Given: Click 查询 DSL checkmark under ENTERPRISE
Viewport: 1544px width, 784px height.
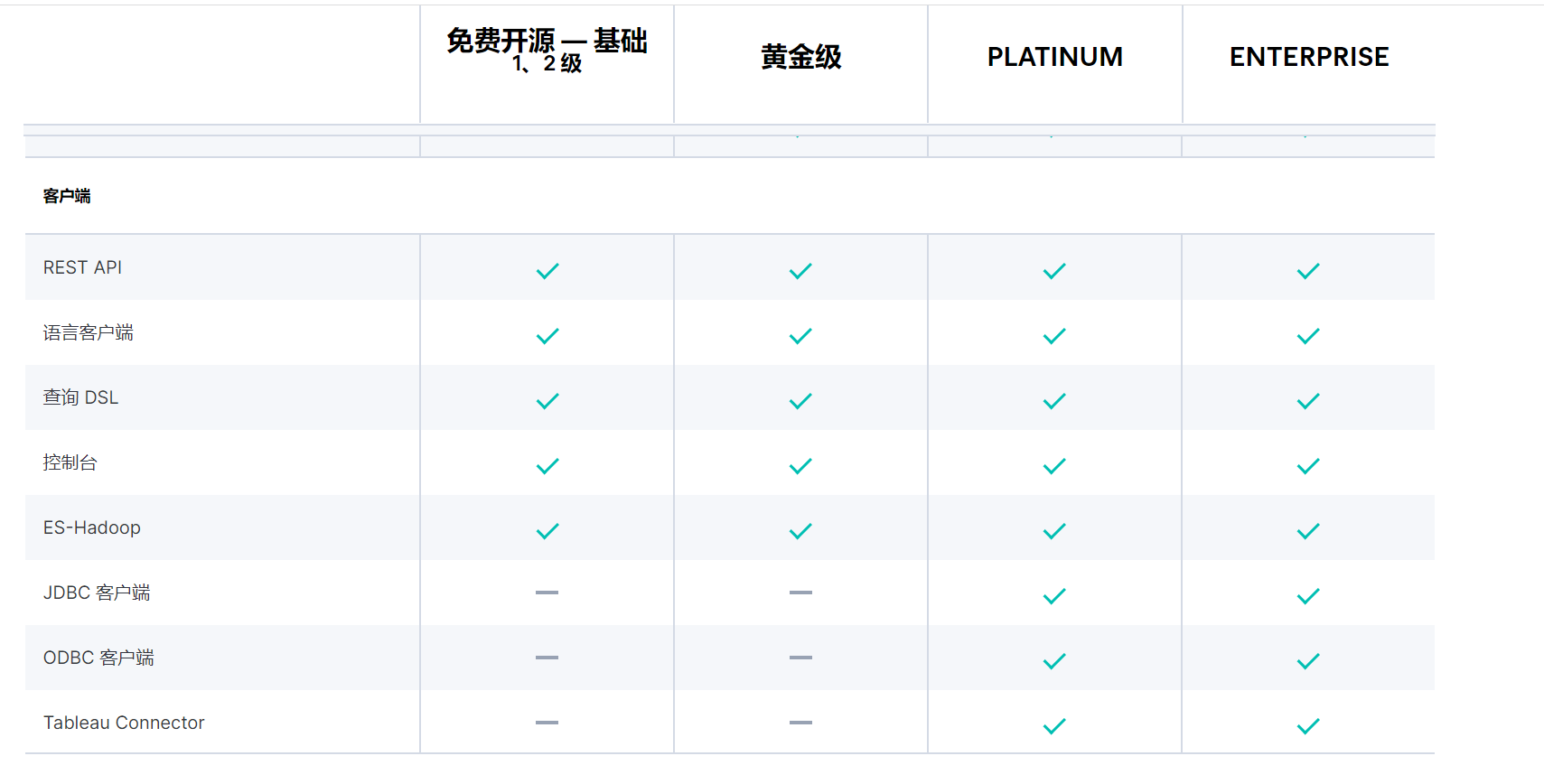Looking at the screenshot, I should click(1308, 401).
